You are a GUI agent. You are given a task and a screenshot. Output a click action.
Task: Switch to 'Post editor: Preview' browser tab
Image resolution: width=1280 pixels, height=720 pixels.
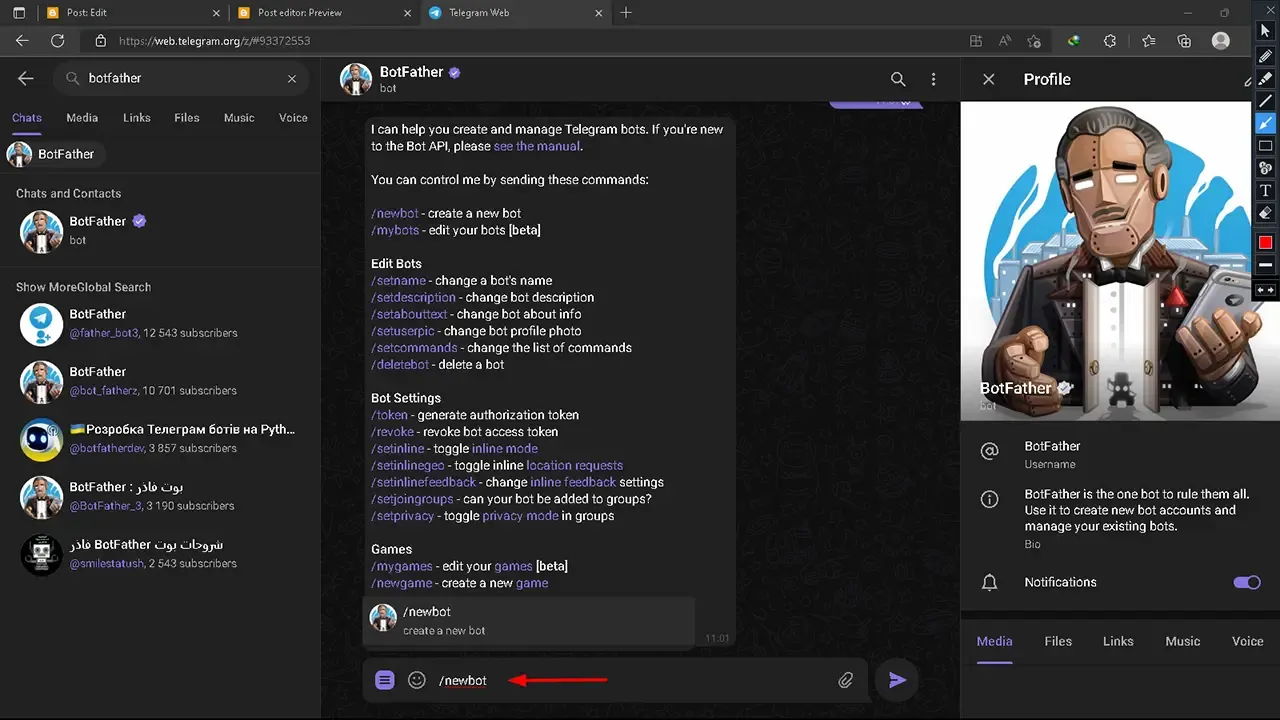click(x=323, y=13)
